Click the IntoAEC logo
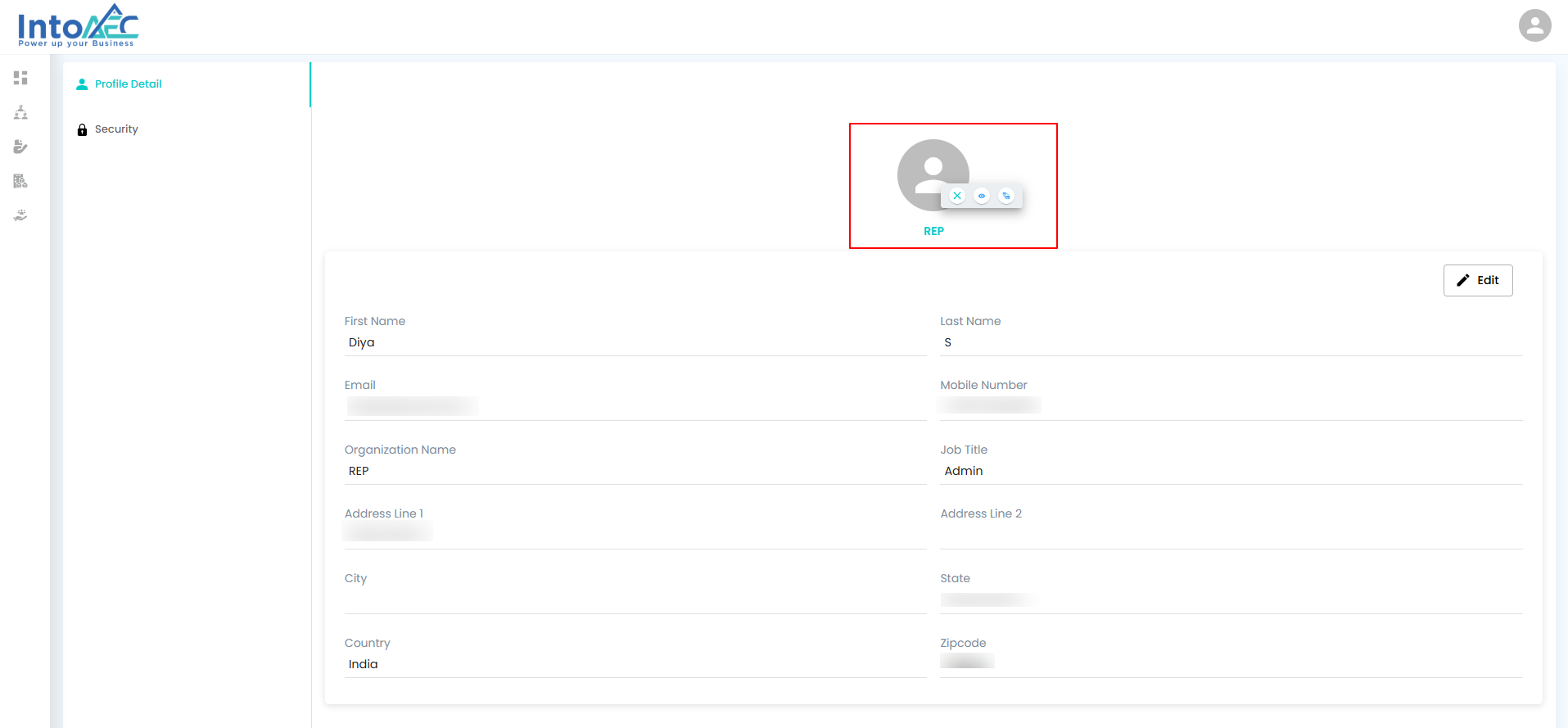Image resolution: width=1568 pixels, height=728 pixels. [x=79, y=25]
